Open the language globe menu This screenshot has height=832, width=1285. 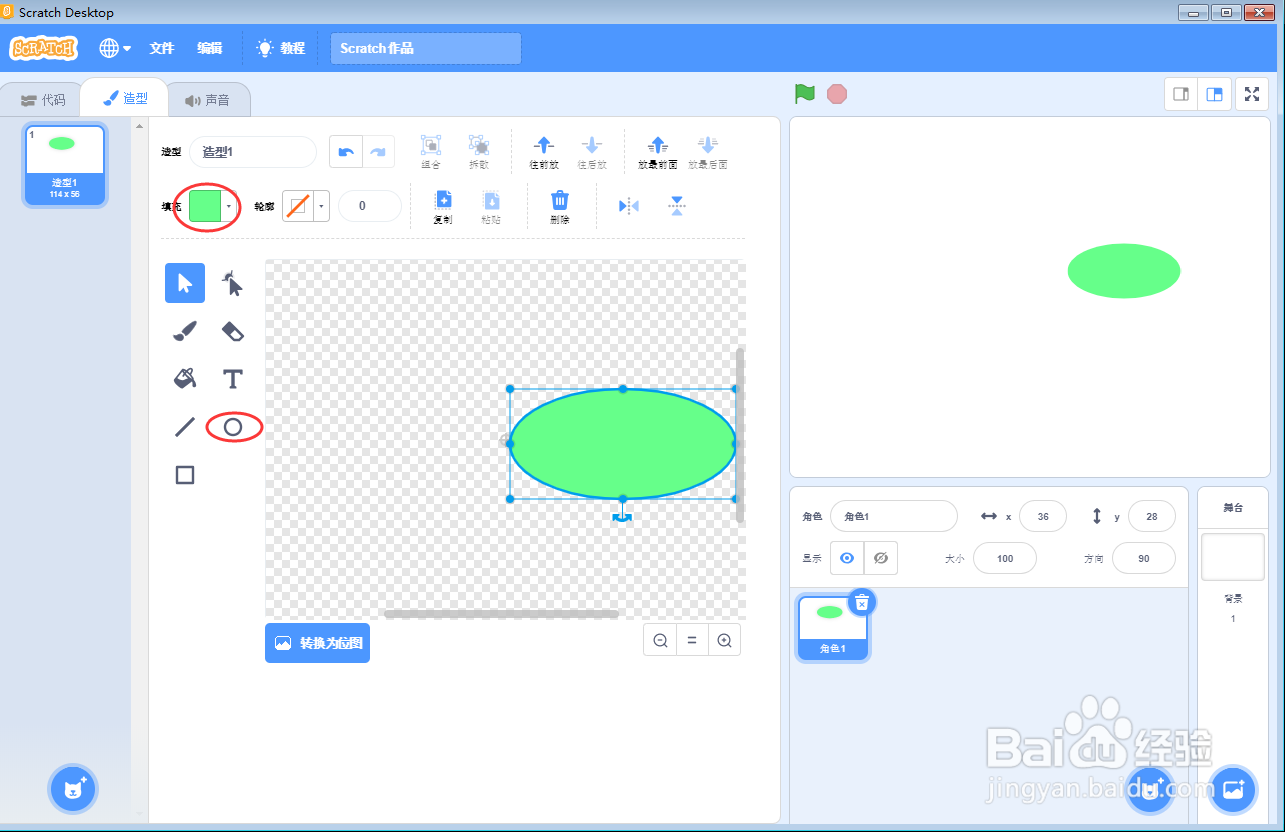click(x=115, y=48)
